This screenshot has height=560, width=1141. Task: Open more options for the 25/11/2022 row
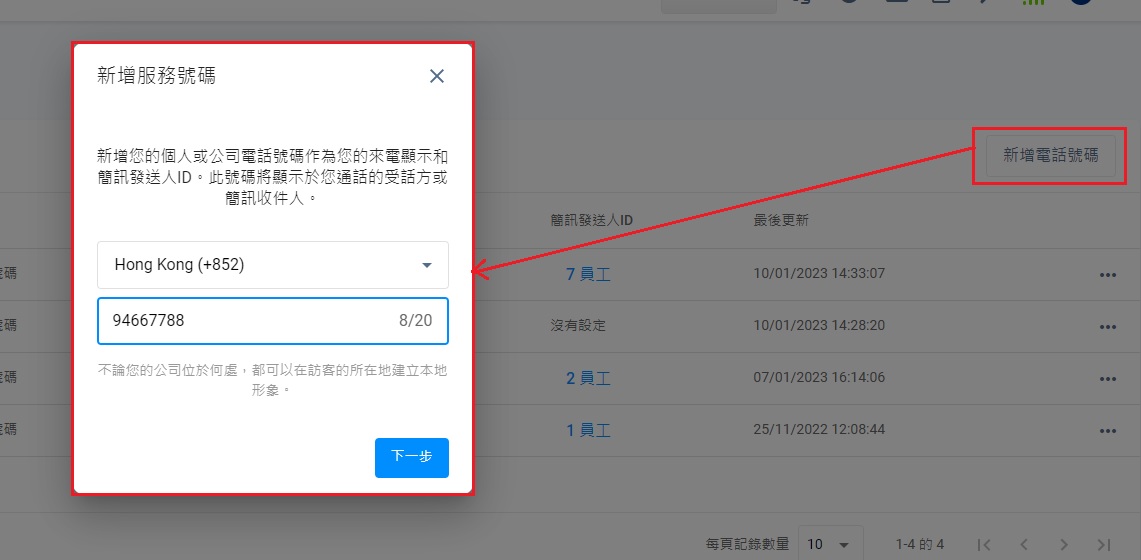click(1108, 431)
